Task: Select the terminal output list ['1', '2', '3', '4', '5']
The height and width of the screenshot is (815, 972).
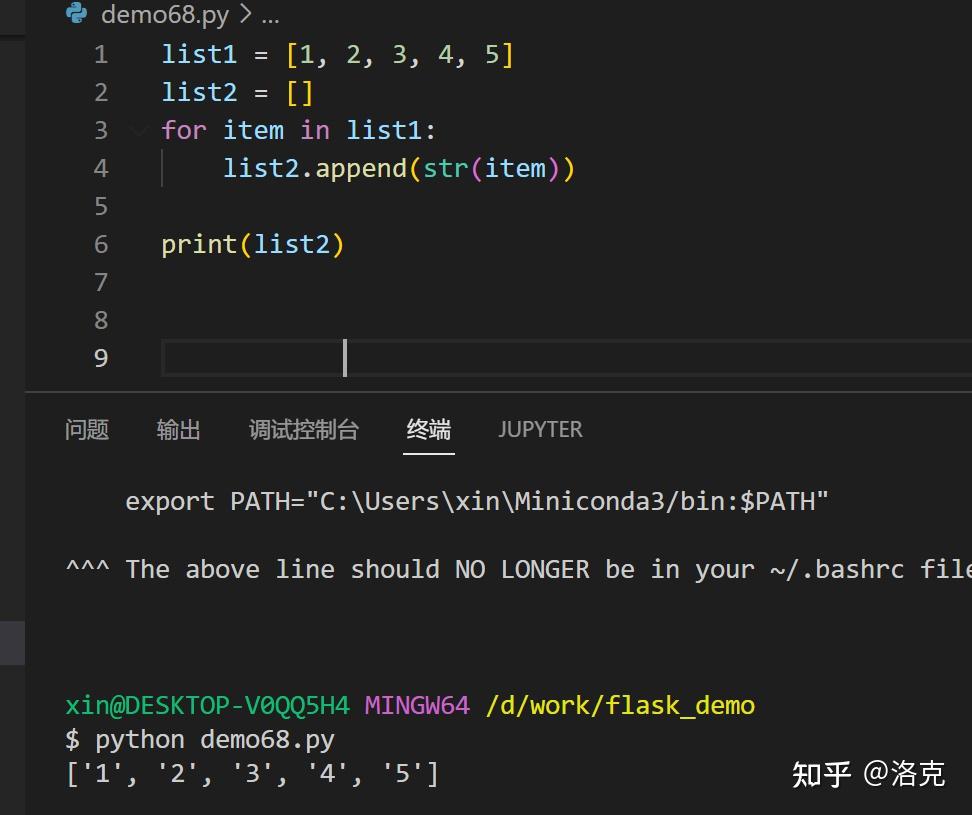Action: pos(252,773)
